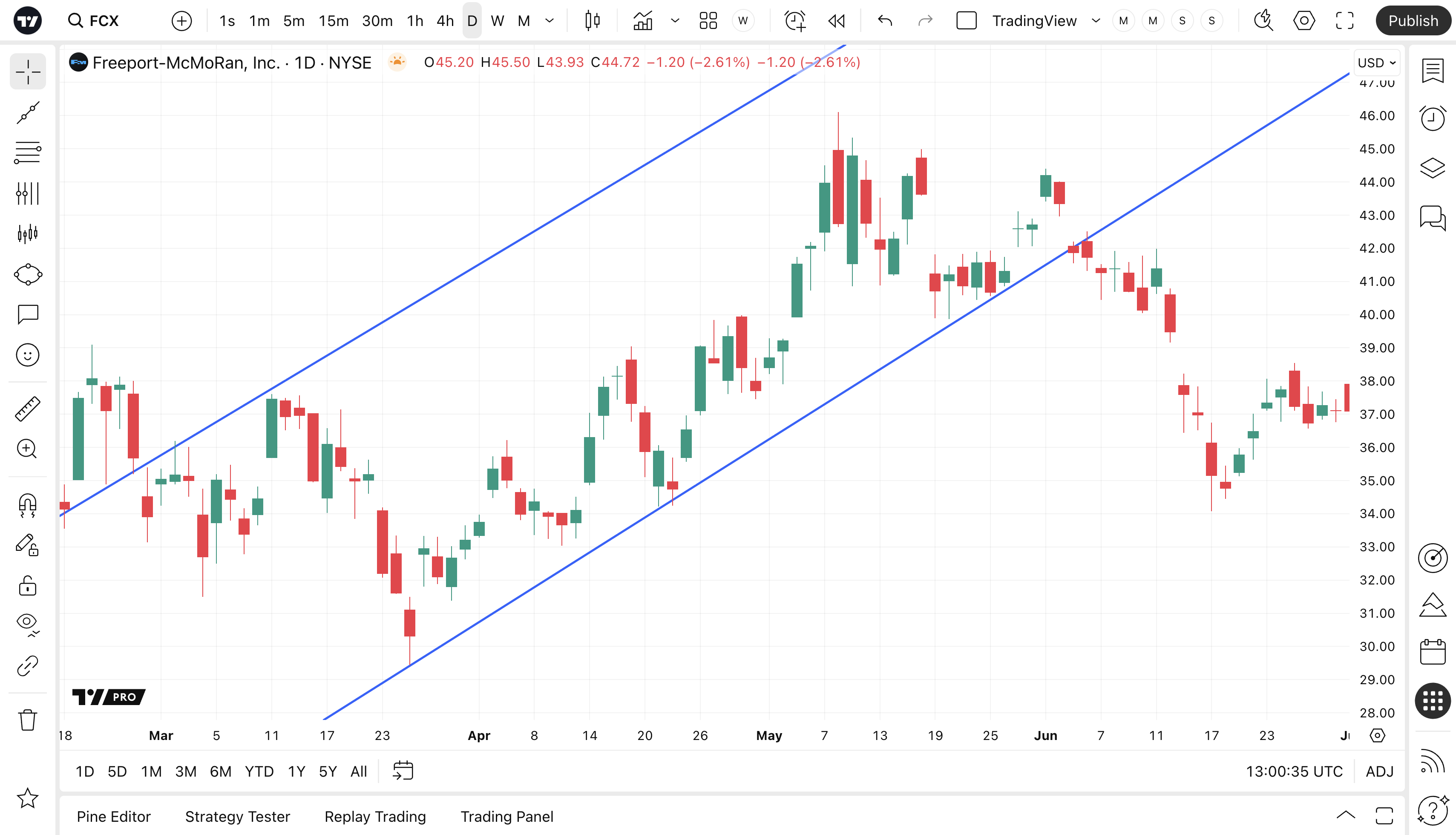Toggle the ADJ adjusted data button

click(1379, 772)
